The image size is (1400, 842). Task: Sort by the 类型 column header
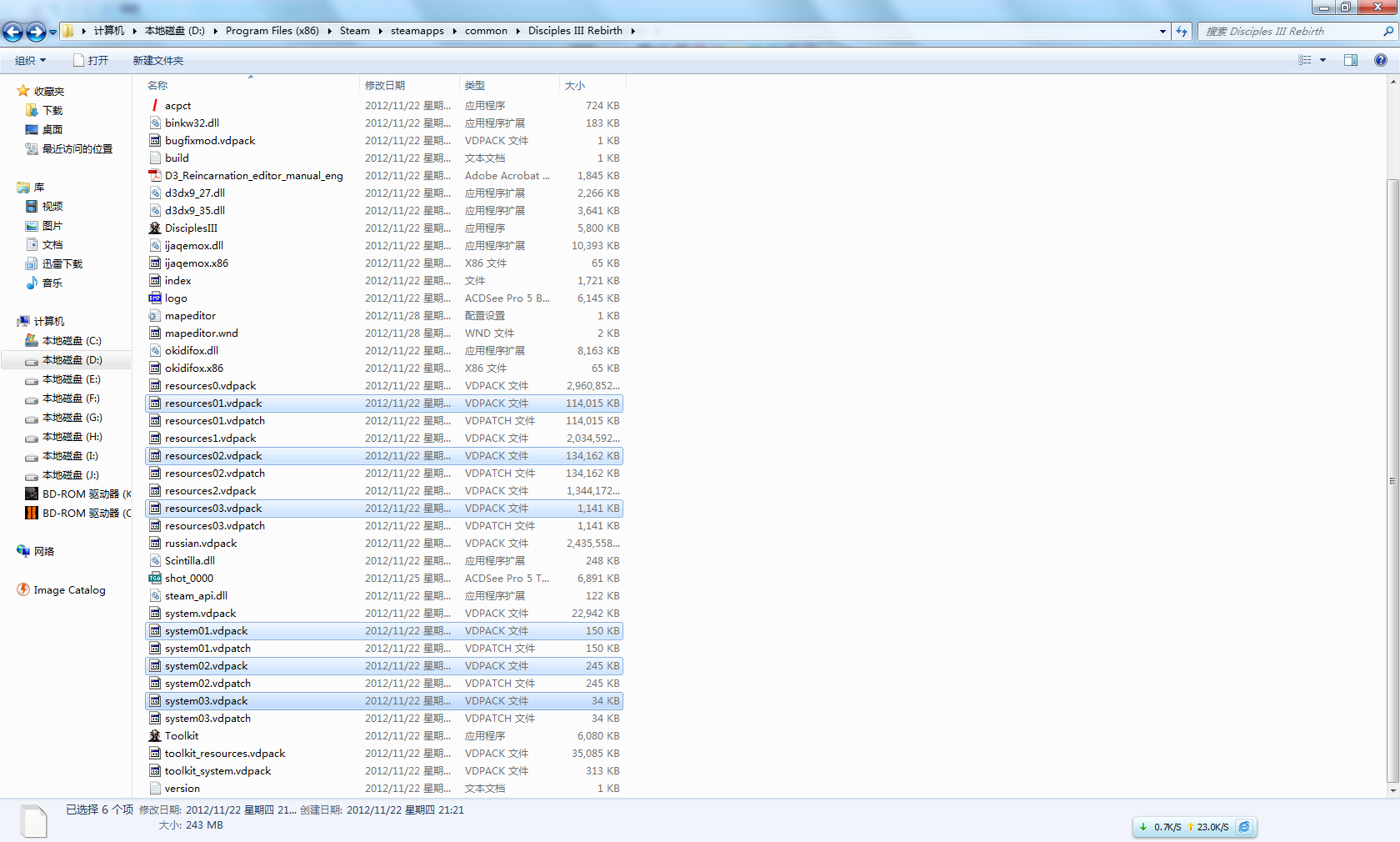[x=509, y=86]
